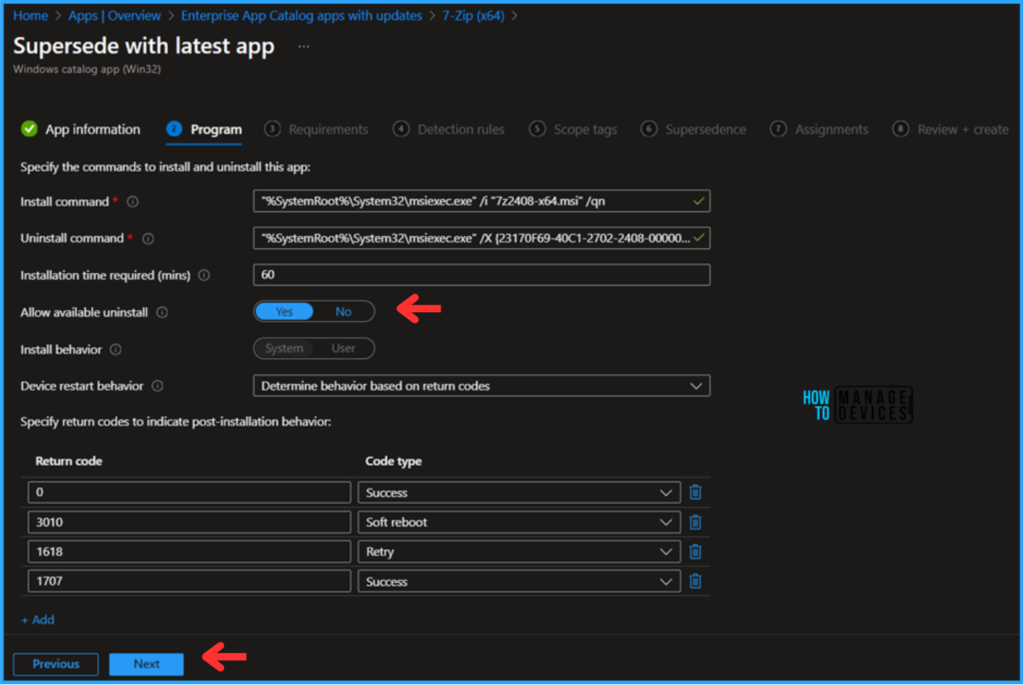Viewport: 1024px width, 685px height.
Task: Open code type dropdown for return code 1707
Action: [519, 581]
